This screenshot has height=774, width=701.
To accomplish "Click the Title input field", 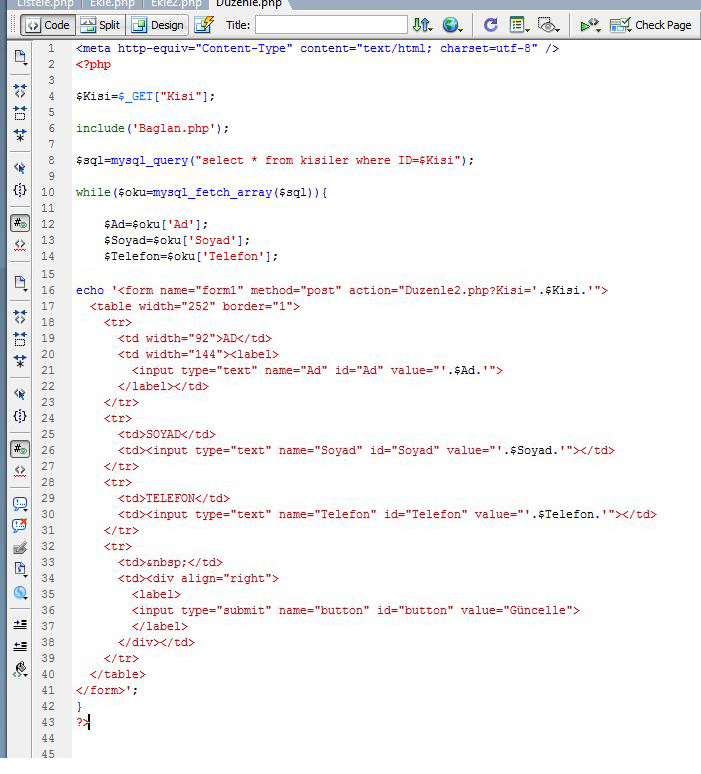I will (x=331, y=25).
